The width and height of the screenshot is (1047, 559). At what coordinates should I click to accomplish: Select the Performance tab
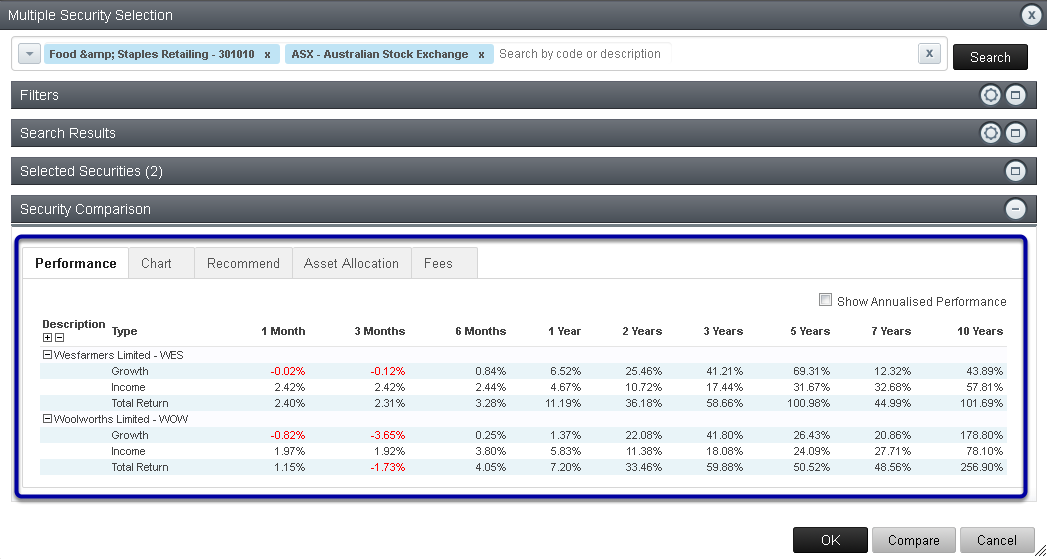[75, 263]
